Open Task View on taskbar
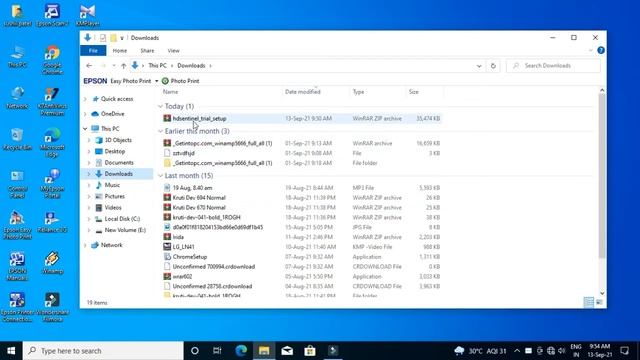Screen dimensions: 640x360 coord(217,351)
